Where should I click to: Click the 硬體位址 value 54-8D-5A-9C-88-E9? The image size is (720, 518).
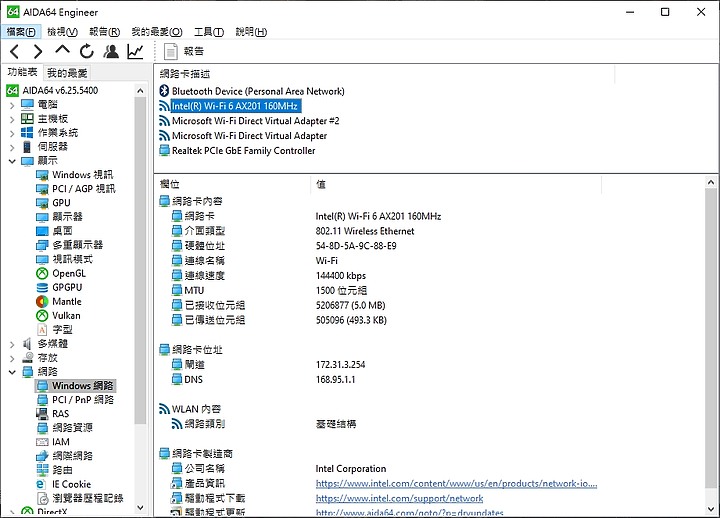click(356, 246)
